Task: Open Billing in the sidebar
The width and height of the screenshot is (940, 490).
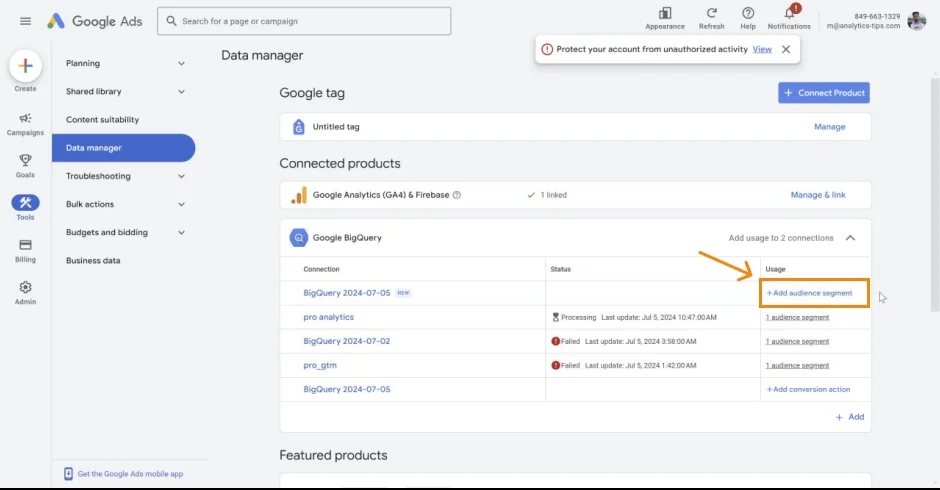Action: click(x=25, y=251)
